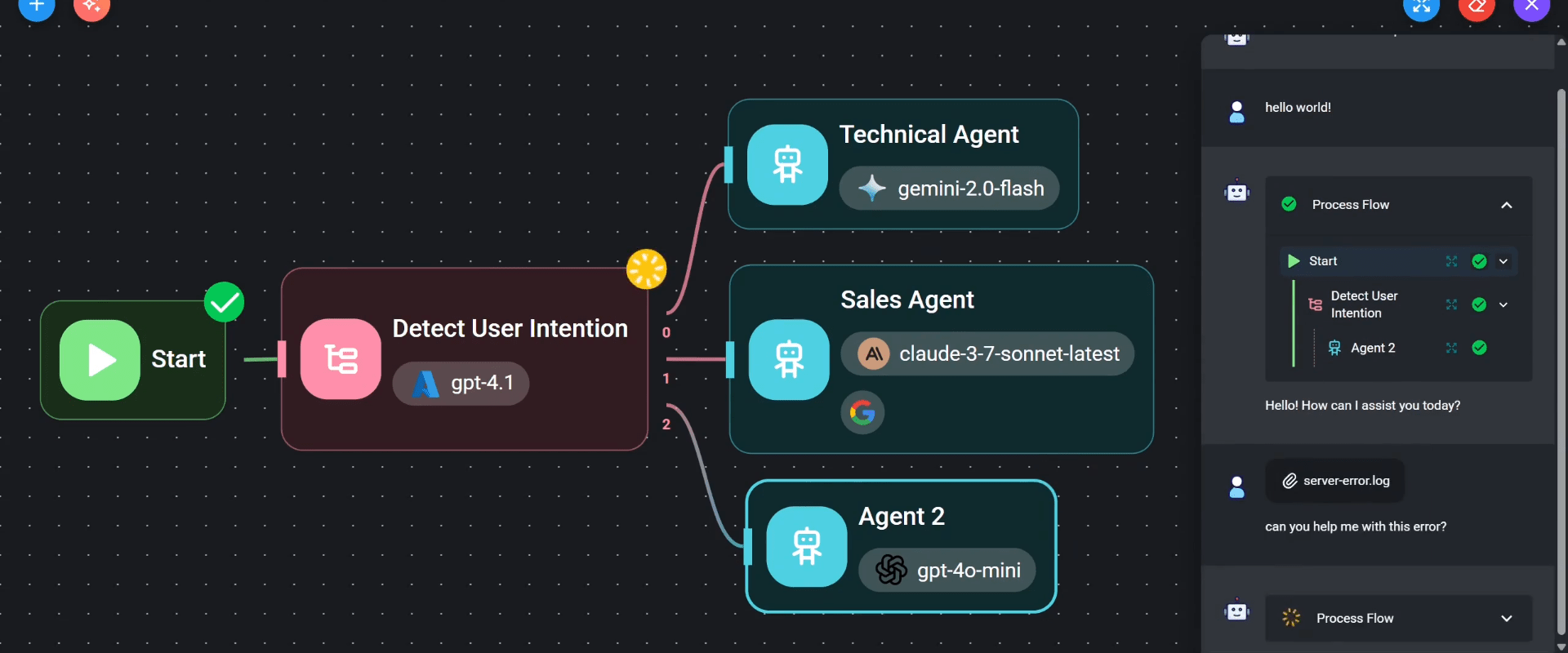1568x653 pixels.
Task: Click the 'hello world!' message text
Action: tap(1298, 107)
